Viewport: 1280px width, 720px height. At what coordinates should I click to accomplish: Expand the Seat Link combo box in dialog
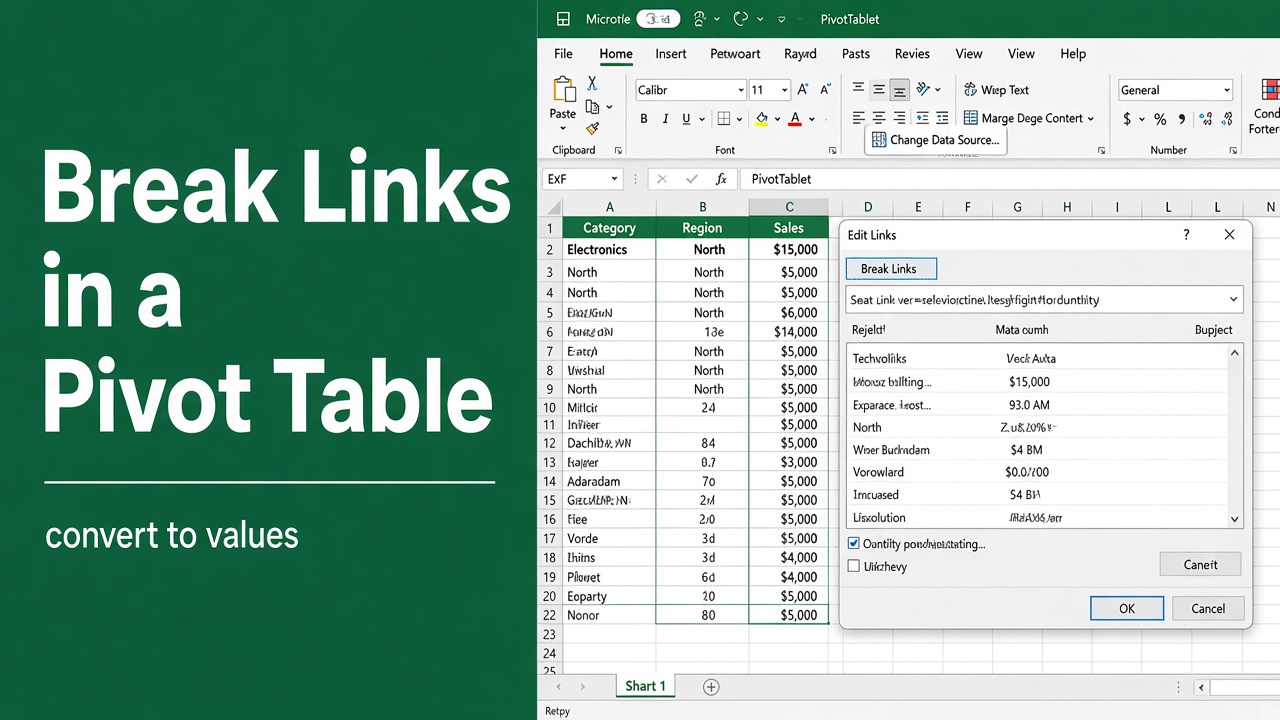click(1233, 300)
